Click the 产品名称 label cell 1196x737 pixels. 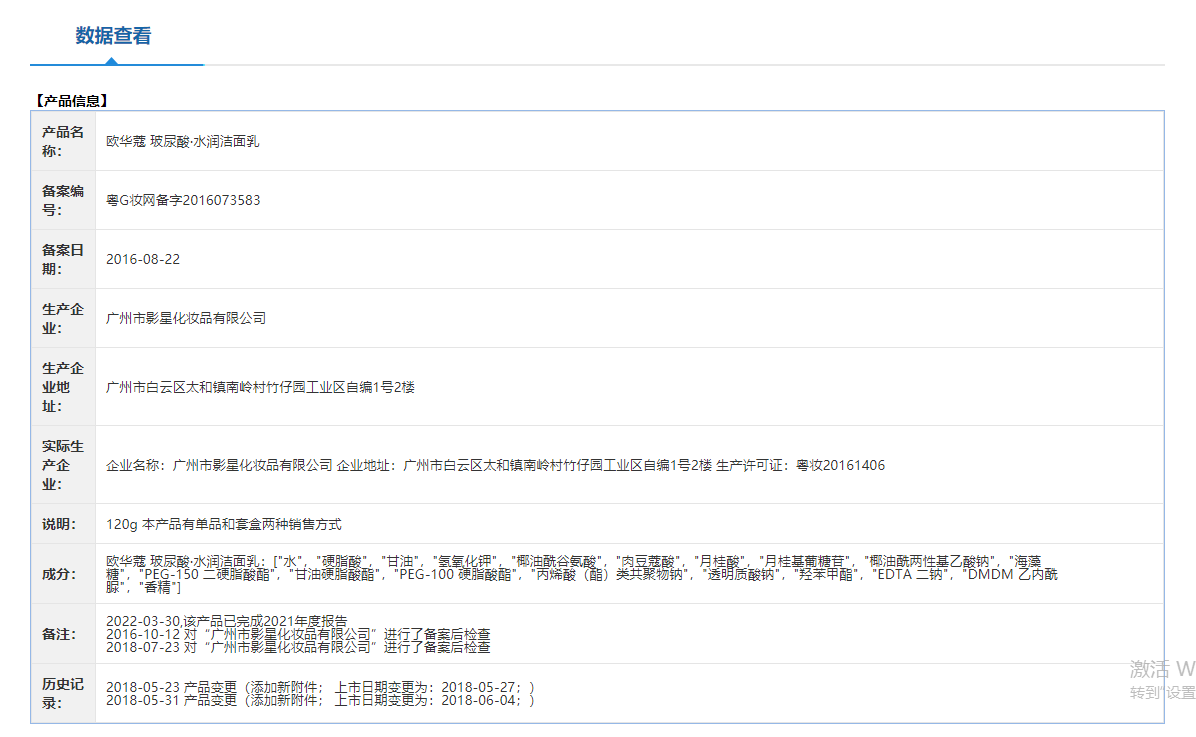click(63, 141)
